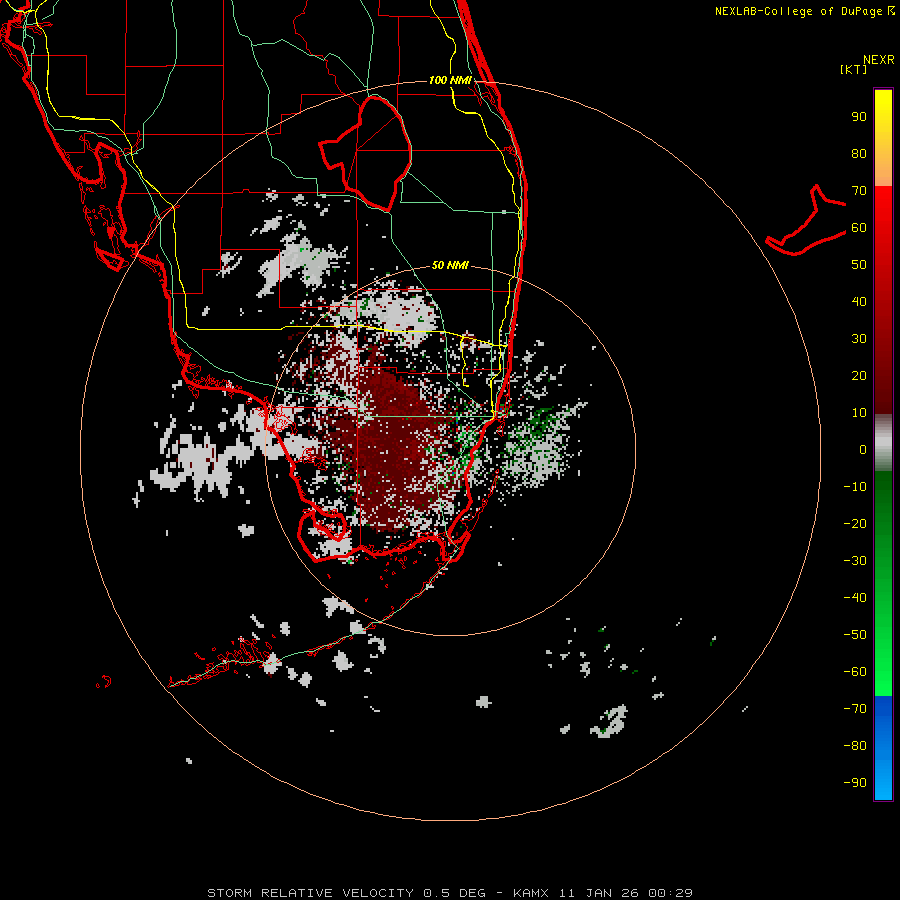900x900 pixels.
Task: Click the 100 NMI range ring label
Action: pyautogui.click(x=450, y=80)
